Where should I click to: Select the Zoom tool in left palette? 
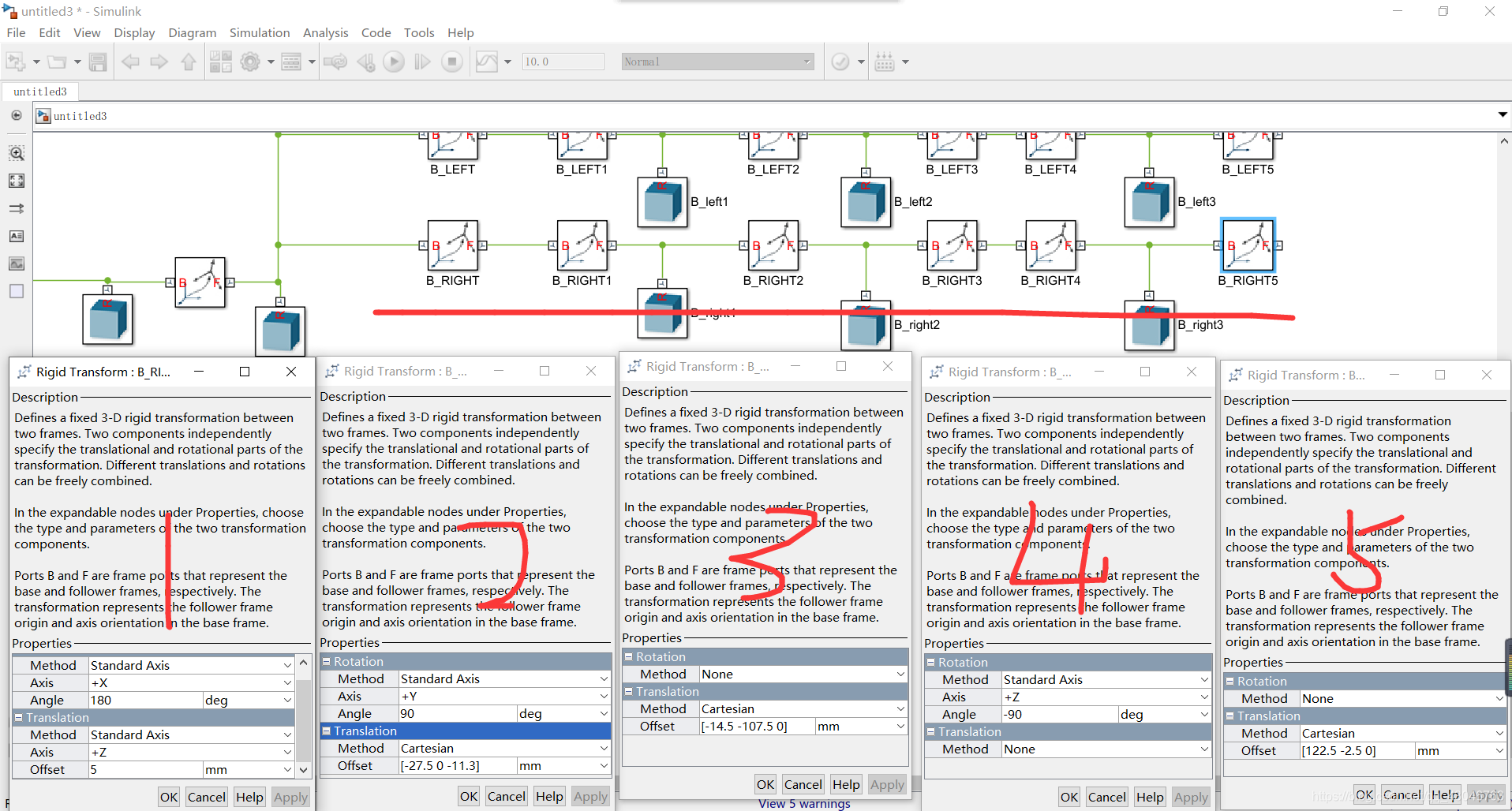(17, 153)
